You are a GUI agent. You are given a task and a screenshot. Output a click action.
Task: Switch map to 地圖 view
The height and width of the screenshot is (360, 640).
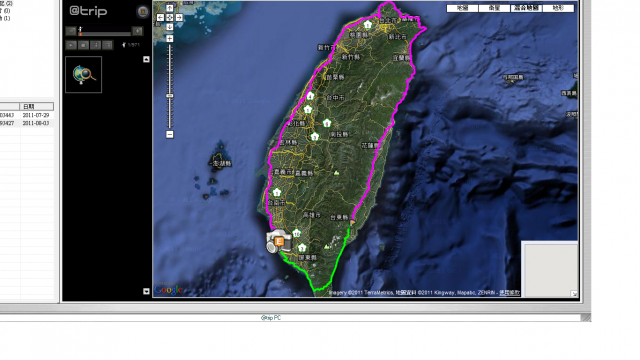(462, 8)
